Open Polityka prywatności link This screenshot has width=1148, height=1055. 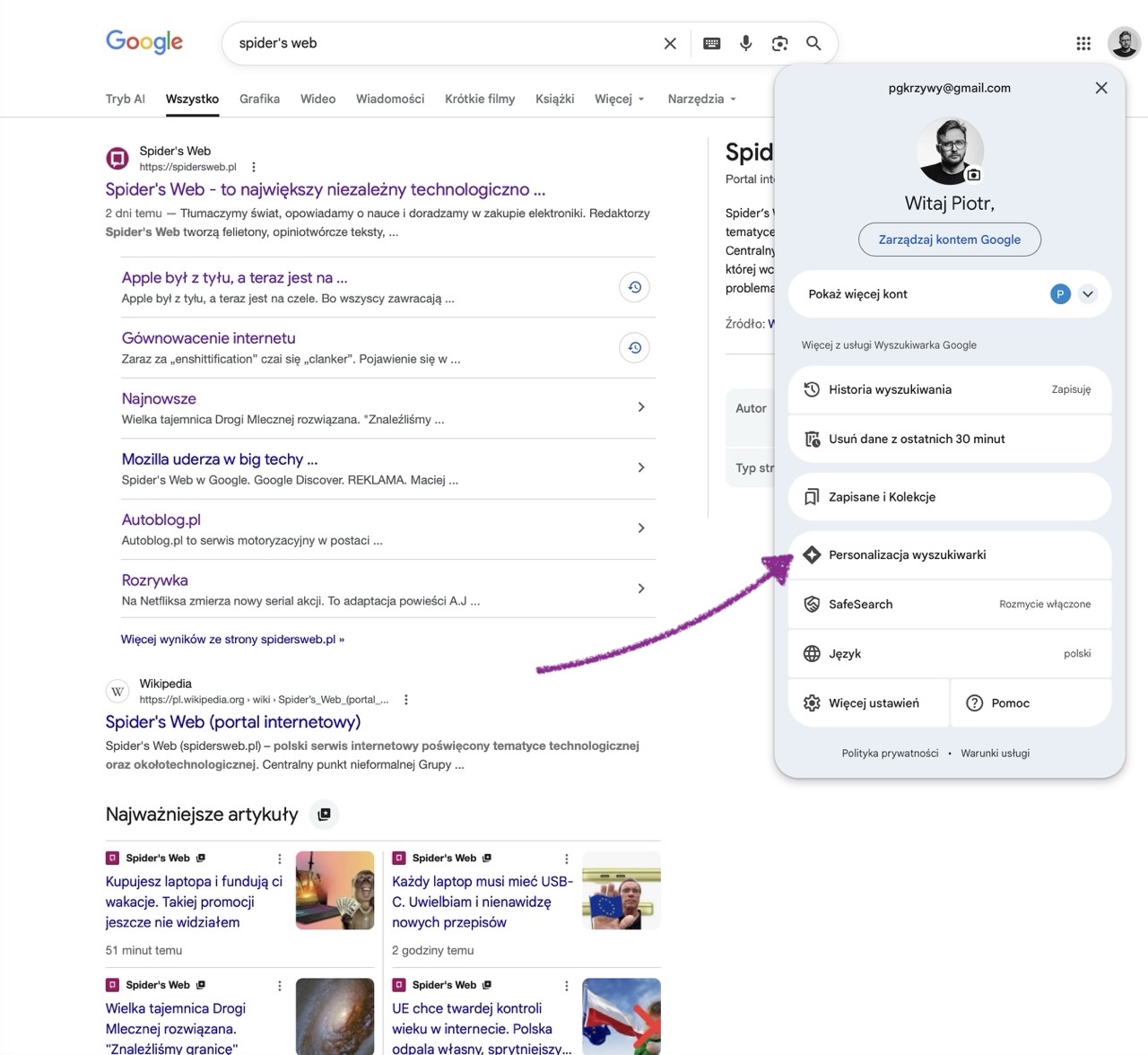[x=890, y=754]
